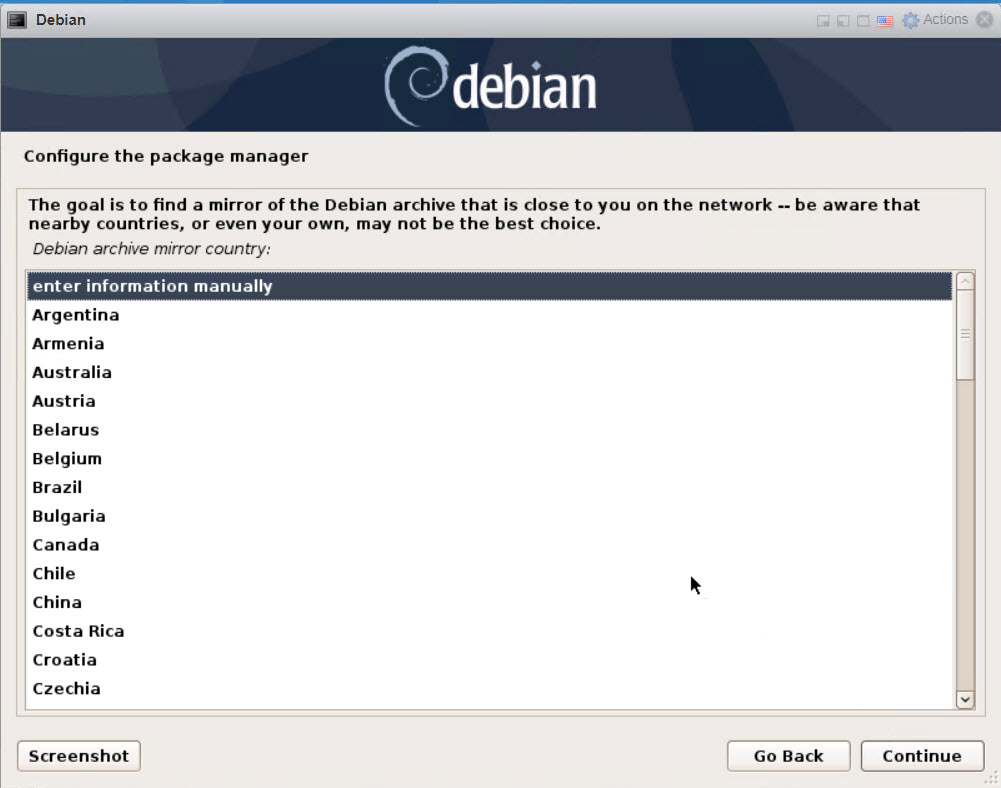The width and height of the screenshot is (1001, 788).
Task: Pick Czechia from the mirror list
Action: (x=490, y=688)
